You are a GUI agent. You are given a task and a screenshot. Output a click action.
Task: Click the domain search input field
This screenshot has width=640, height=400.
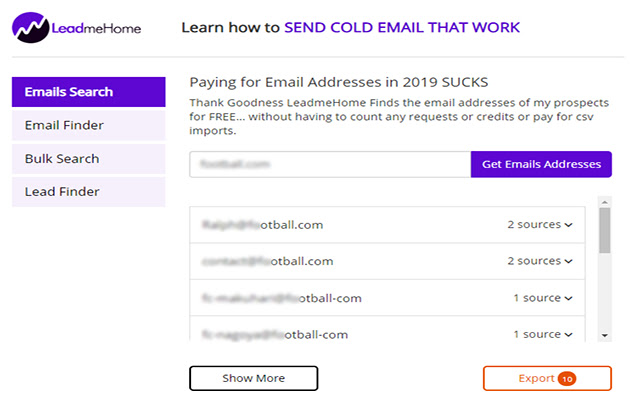(330, 164)
